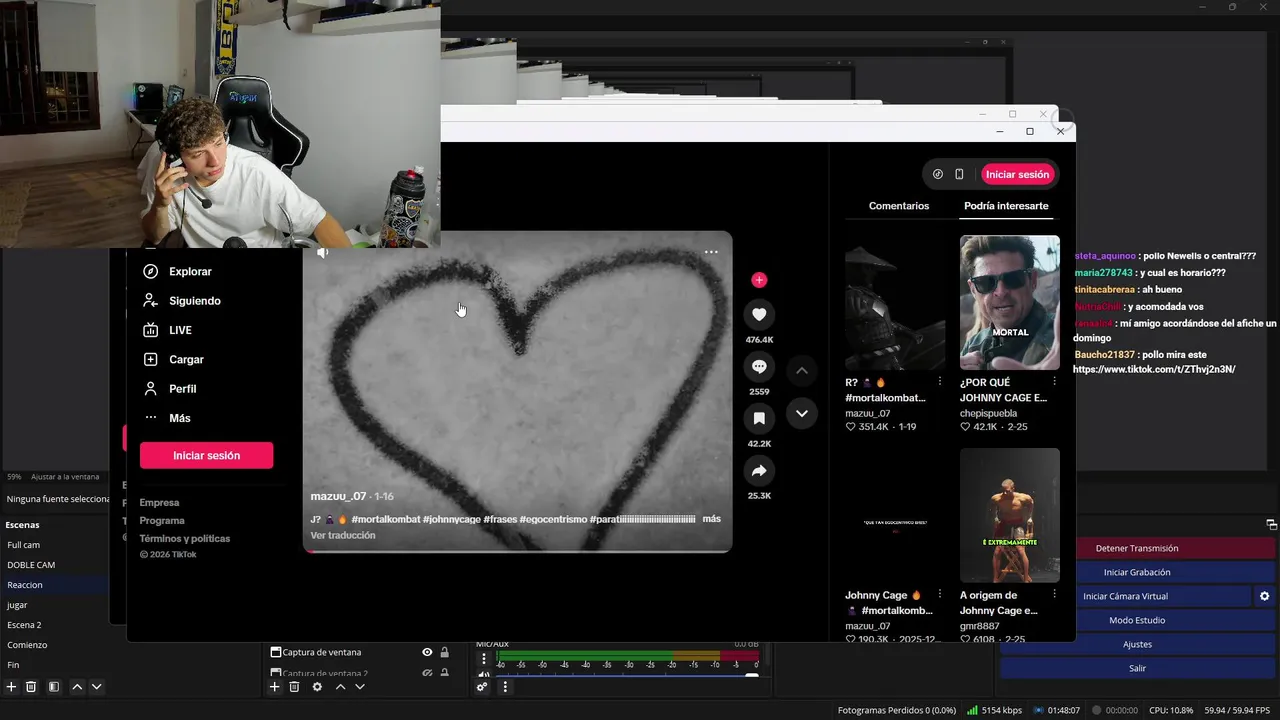Screen dimensions: 1280x720
Task: Adjust the Mic/Aux volume slider
Action: click(628, 675)
